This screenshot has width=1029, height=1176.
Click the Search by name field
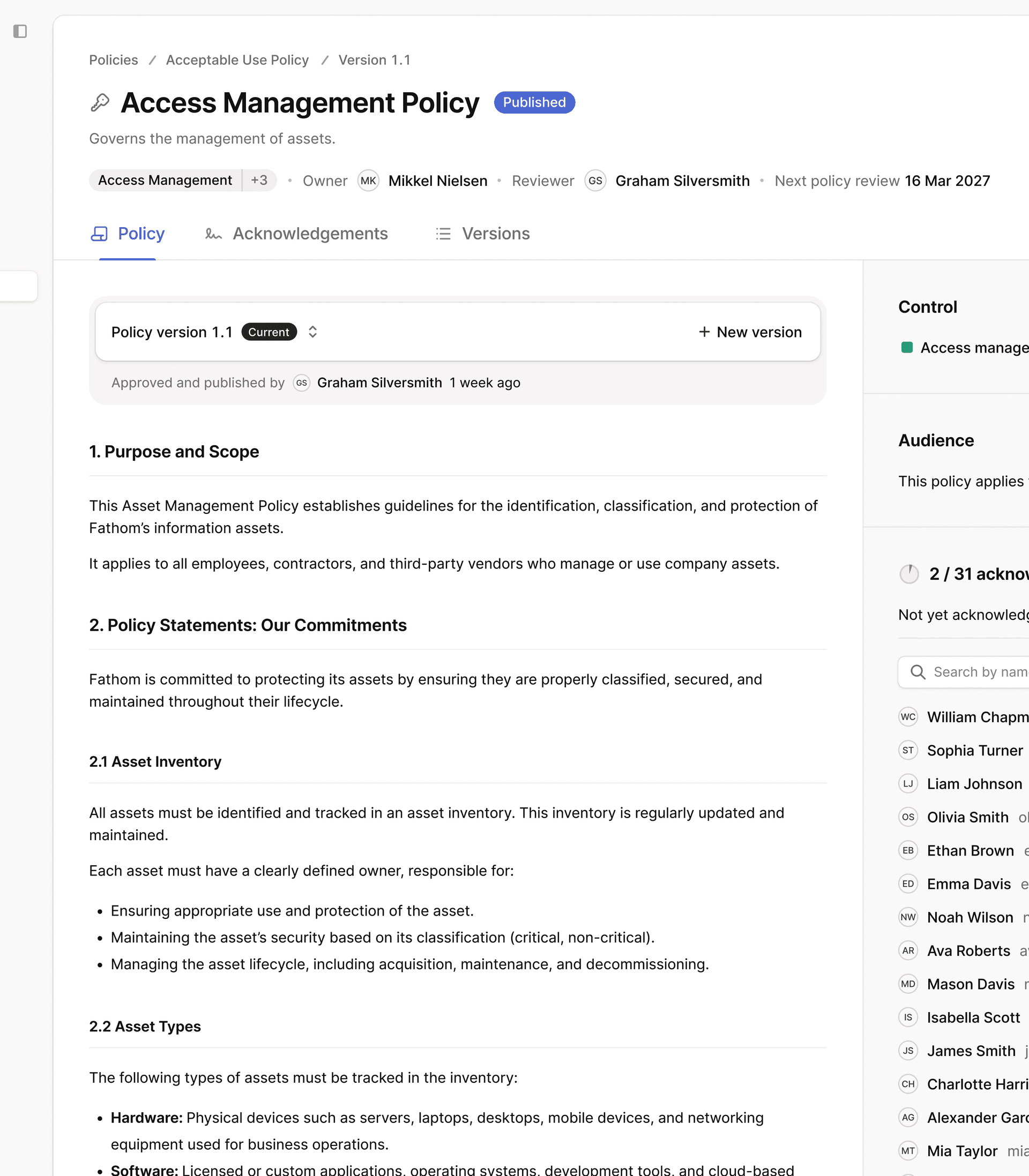(976, 671)
